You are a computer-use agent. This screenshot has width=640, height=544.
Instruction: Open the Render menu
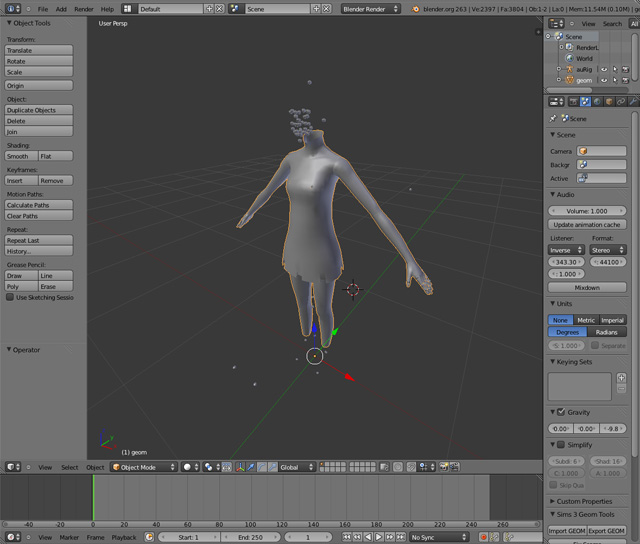(x=84, y=9)
